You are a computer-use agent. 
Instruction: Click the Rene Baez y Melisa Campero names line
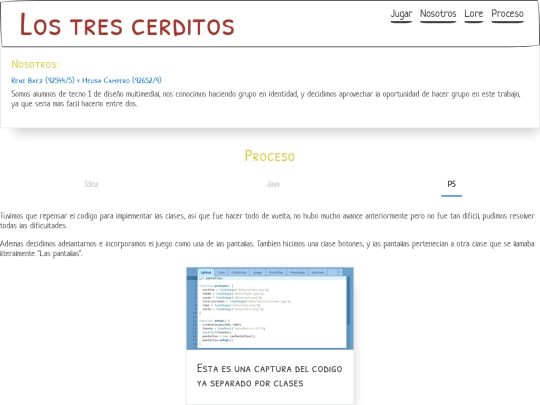click(86, 80)
